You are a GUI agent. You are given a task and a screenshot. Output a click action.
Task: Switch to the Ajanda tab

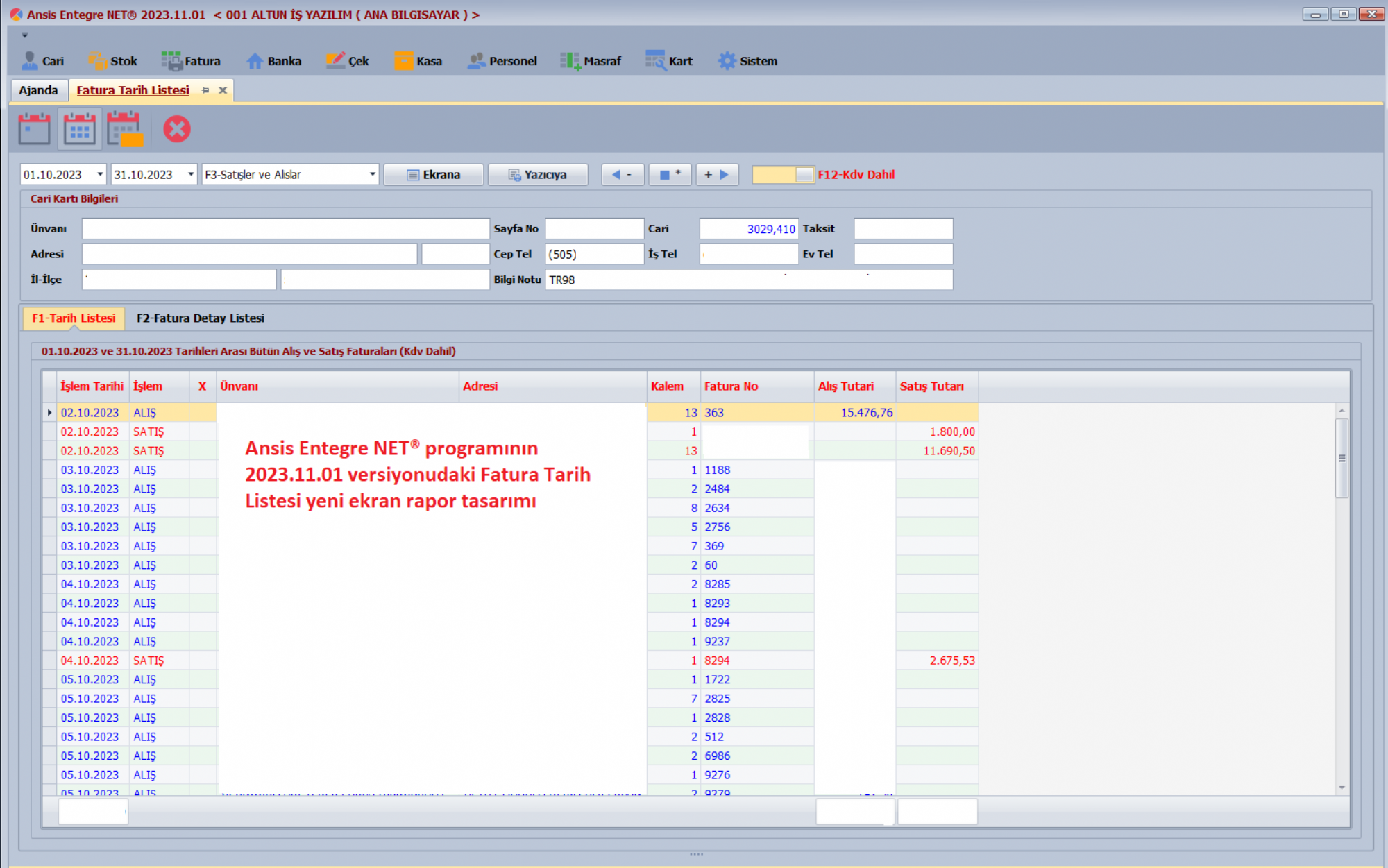coord(39,90)
